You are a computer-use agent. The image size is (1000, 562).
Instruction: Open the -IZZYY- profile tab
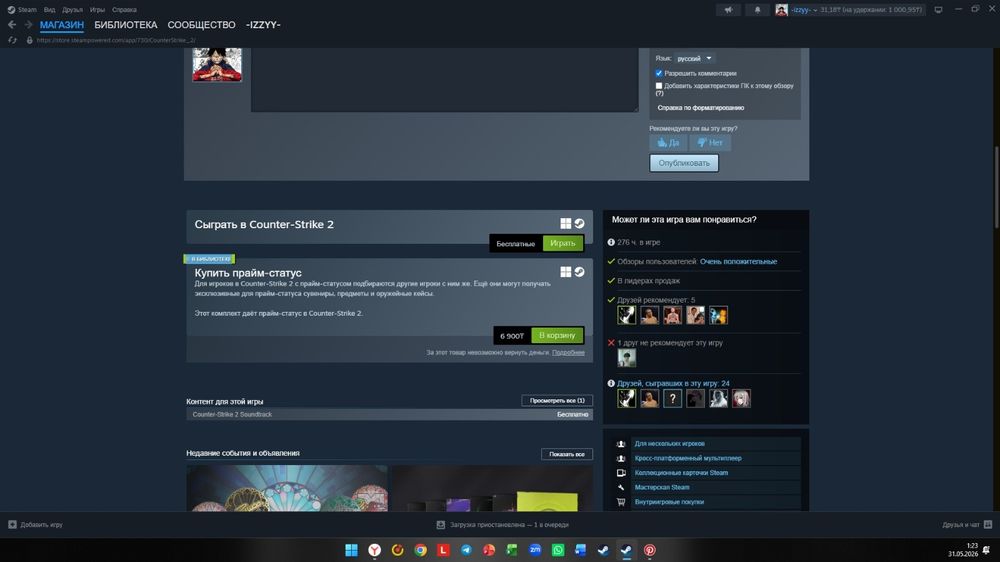tap(263, 25)
